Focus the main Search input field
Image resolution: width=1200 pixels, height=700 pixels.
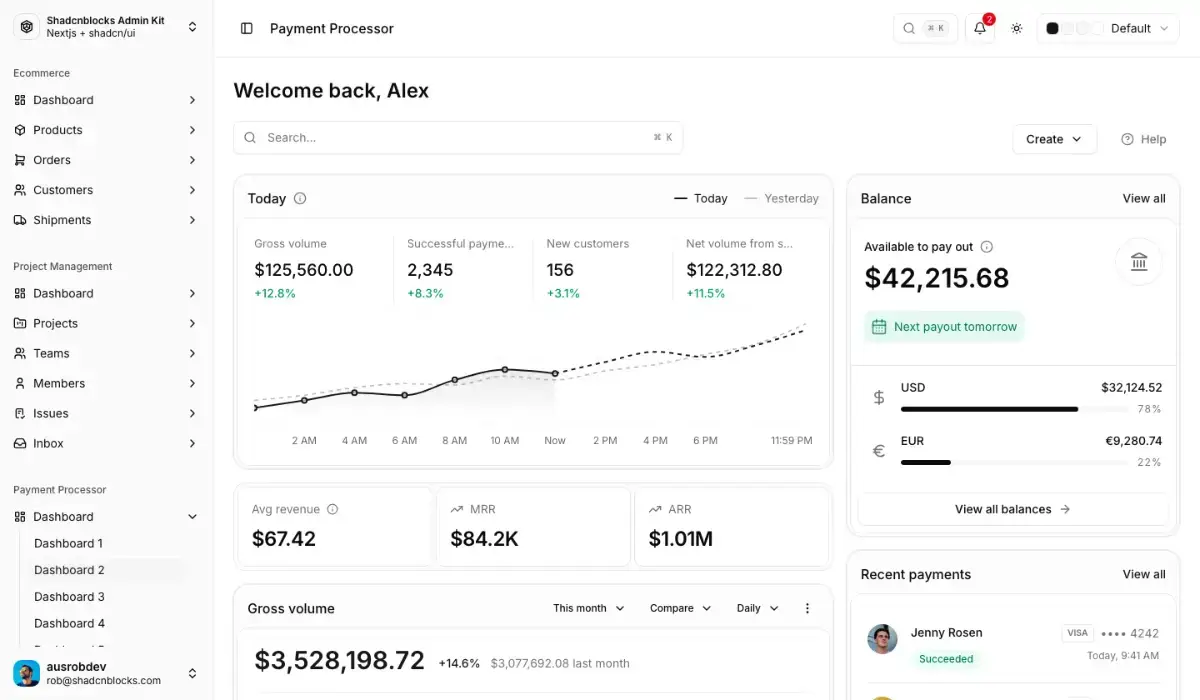click(x=458, y=138)
